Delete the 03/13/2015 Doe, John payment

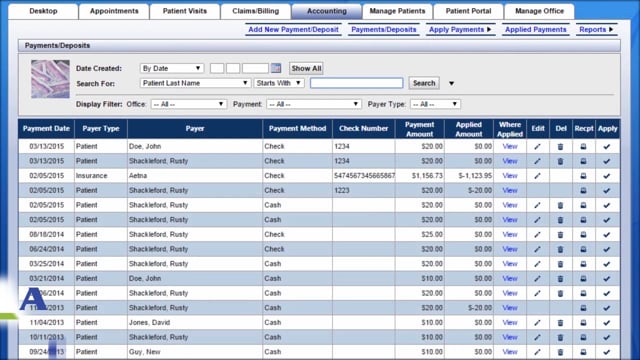(560, 147)
